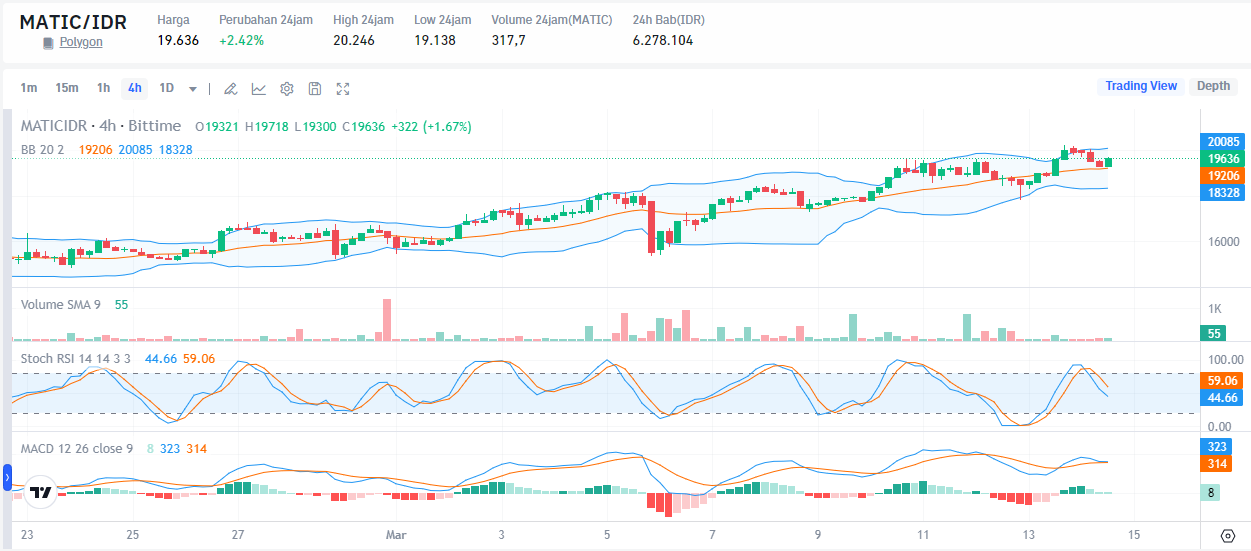Viewport: 1251px width, 551px height.
Task: Click the 18328 lower band price tag
Action: pos(1223,192)
